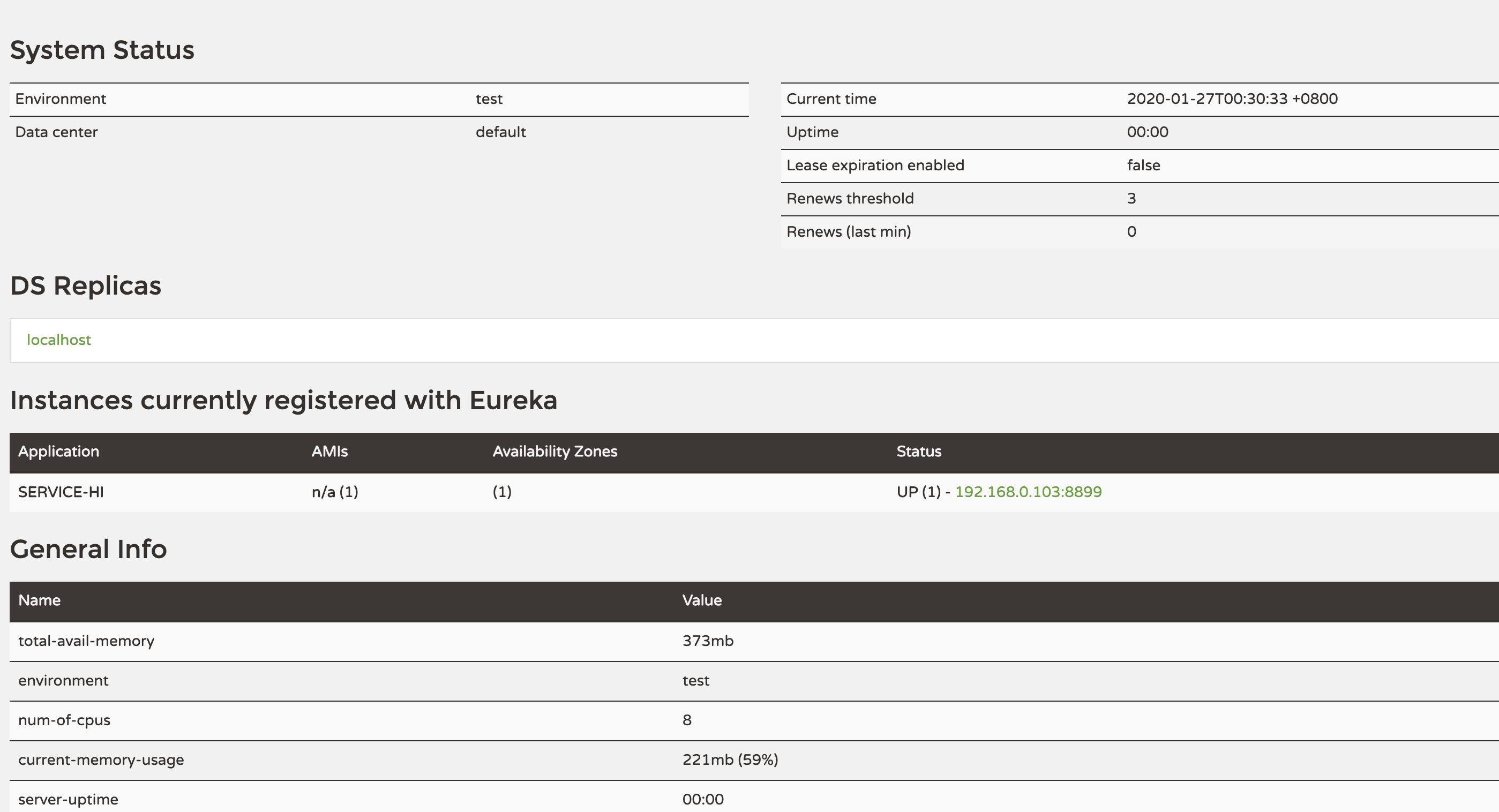
Task: Click the Name column header in General Info
Action: point(40,600)
